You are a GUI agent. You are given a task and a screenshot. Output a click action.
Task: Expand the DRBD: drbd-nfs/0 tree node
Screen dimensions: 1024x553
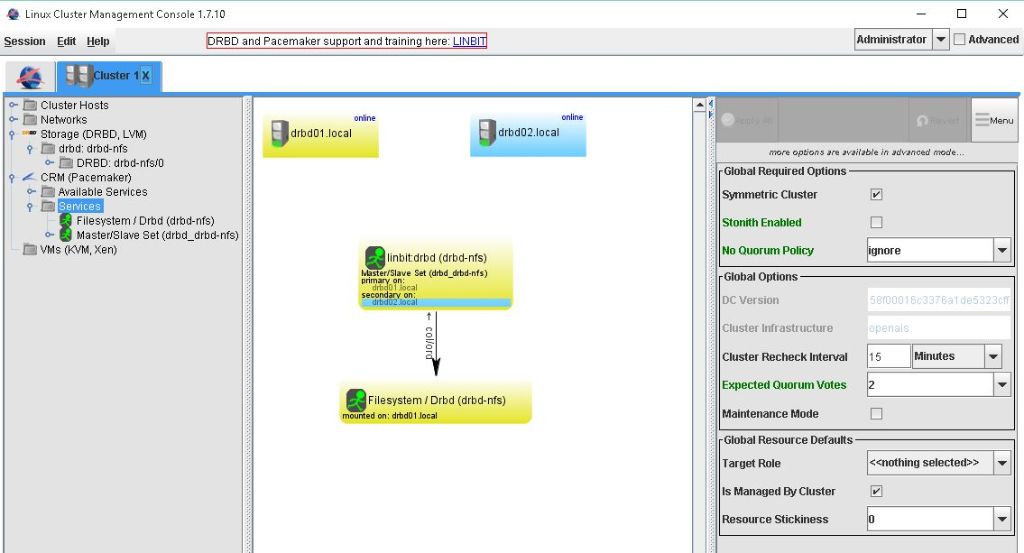click(x=49, y=163)
